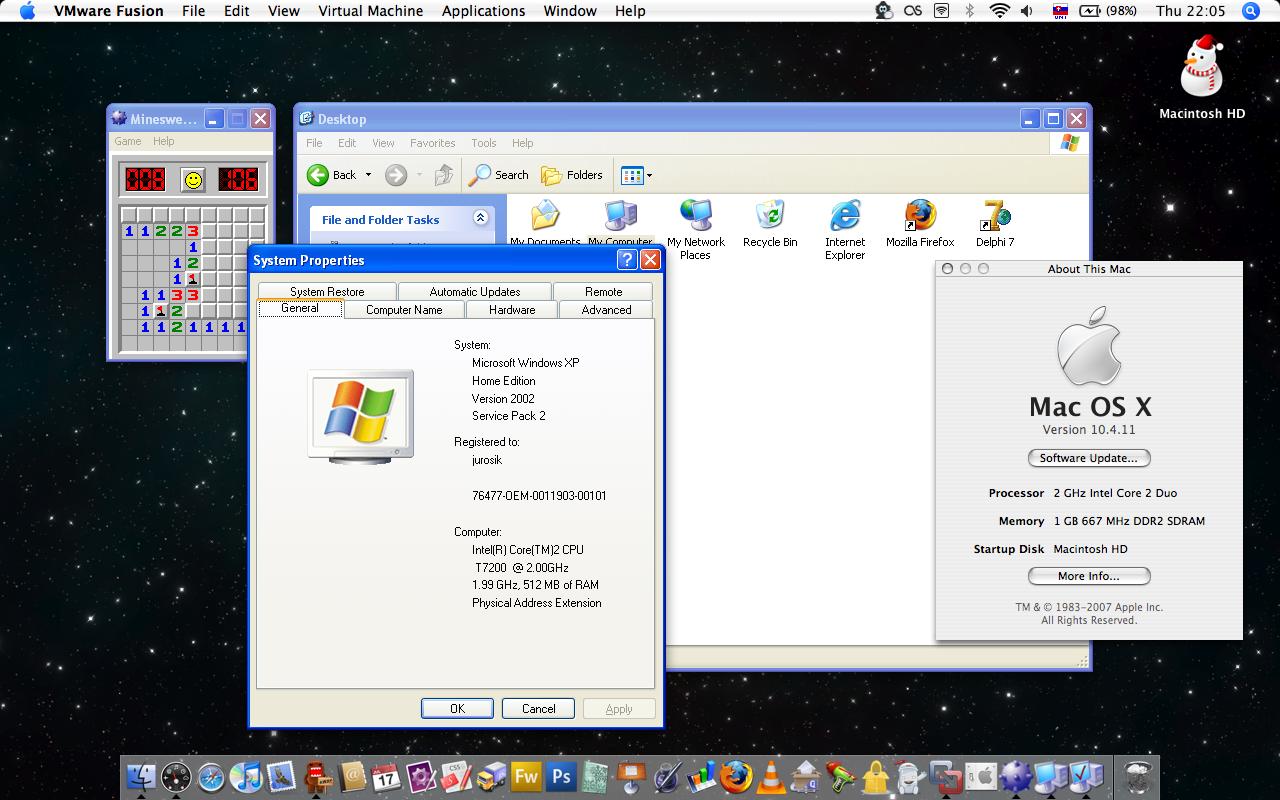The image size is (1280, 800).
Task: Launch Safari from the Dock
Action: point(211,777)
